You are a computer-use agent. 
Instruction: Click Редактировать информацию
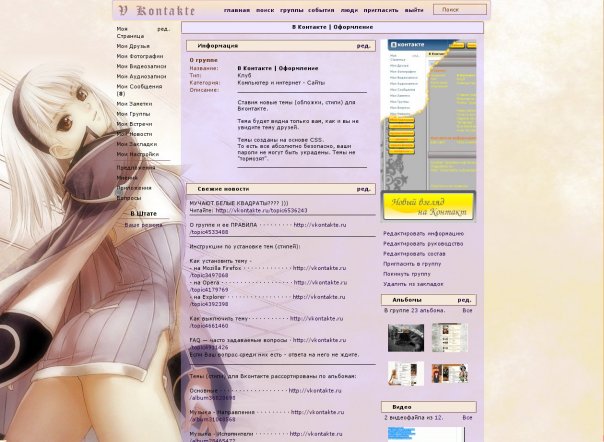pos(423,234)
